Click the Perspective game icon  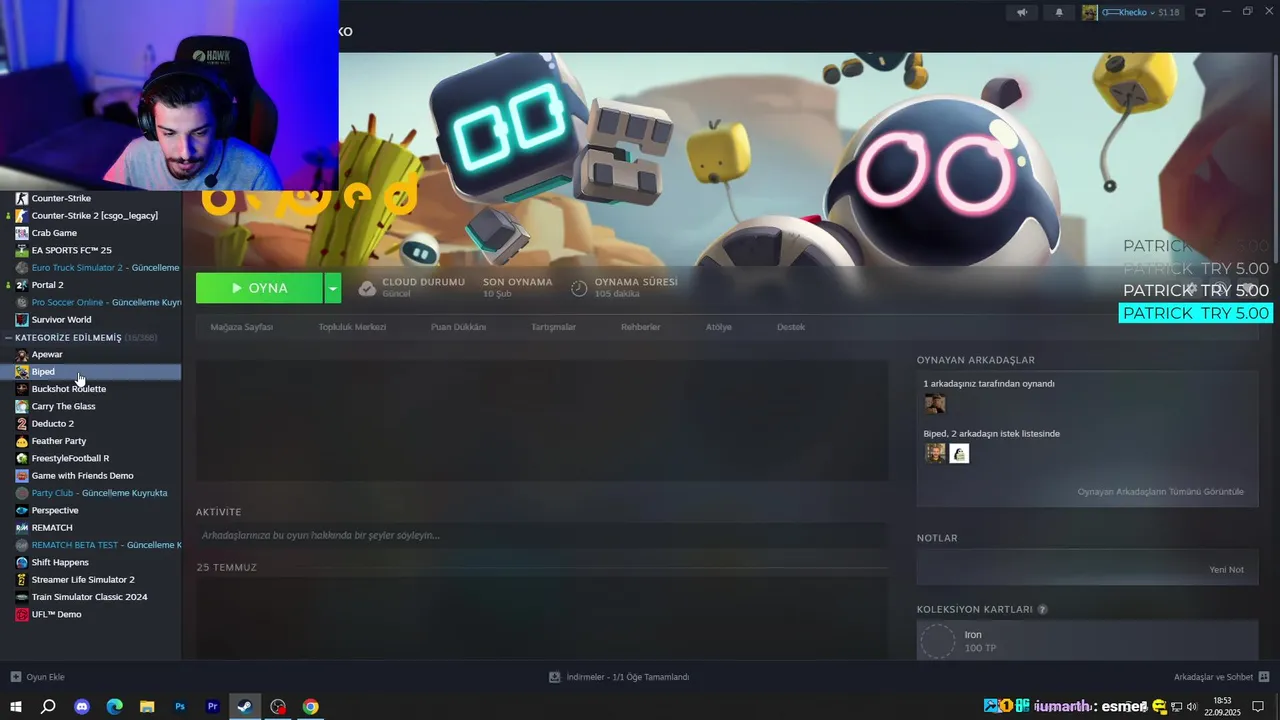coord(22,510)
